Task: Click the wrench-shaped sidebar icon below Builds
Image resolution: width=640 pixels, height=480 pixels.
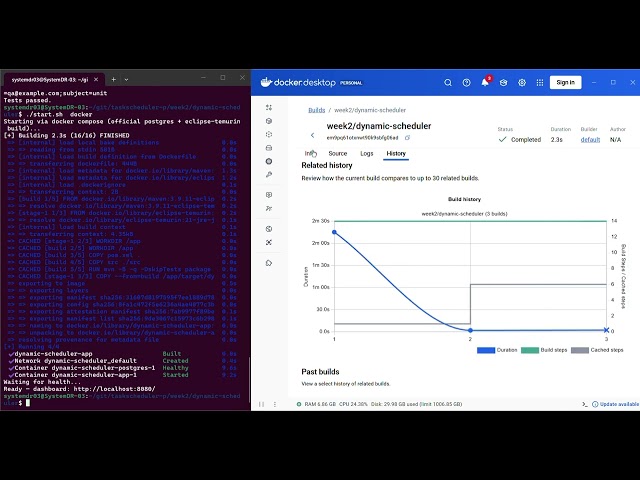Action: point(269,175)
